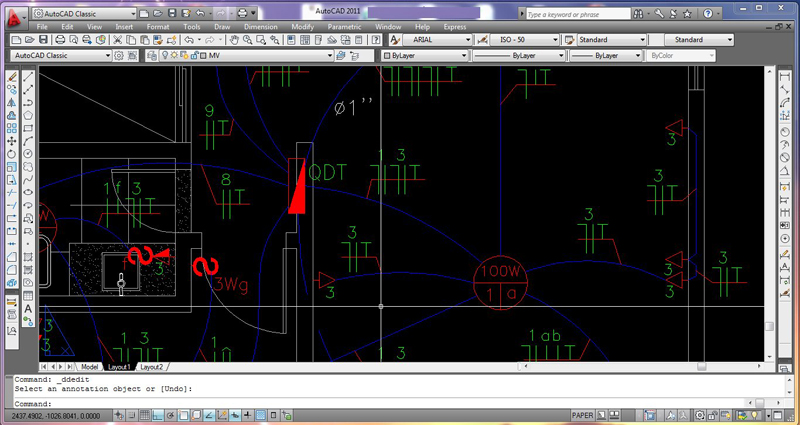Image resolution: width=800 pixels, height=425 pixels.
Task: Select the Line tool in Draw toolbar
Action: 28,76
